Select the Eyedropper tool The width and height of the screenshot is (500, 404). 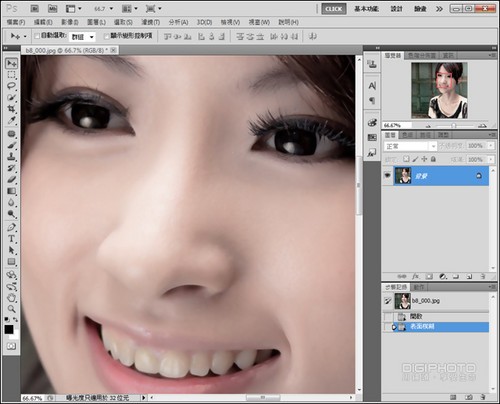pyautogui.click(x=11, y=120)
